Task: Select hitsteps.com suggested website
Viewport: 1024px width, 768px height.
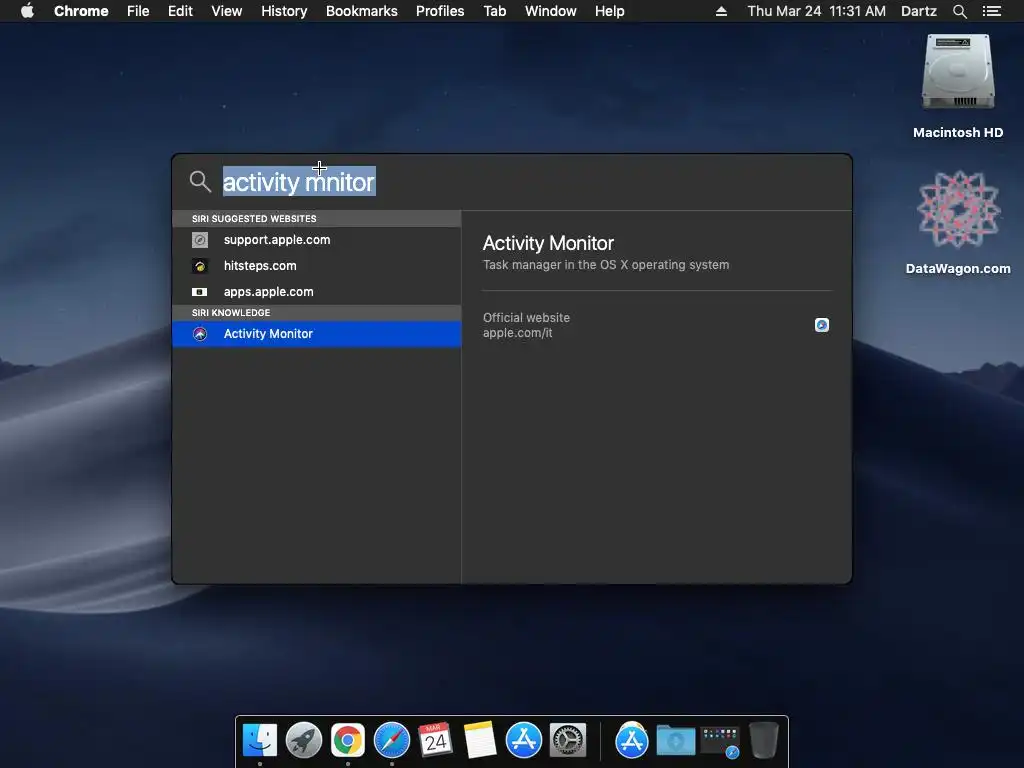Action: (x=317, y=266)
